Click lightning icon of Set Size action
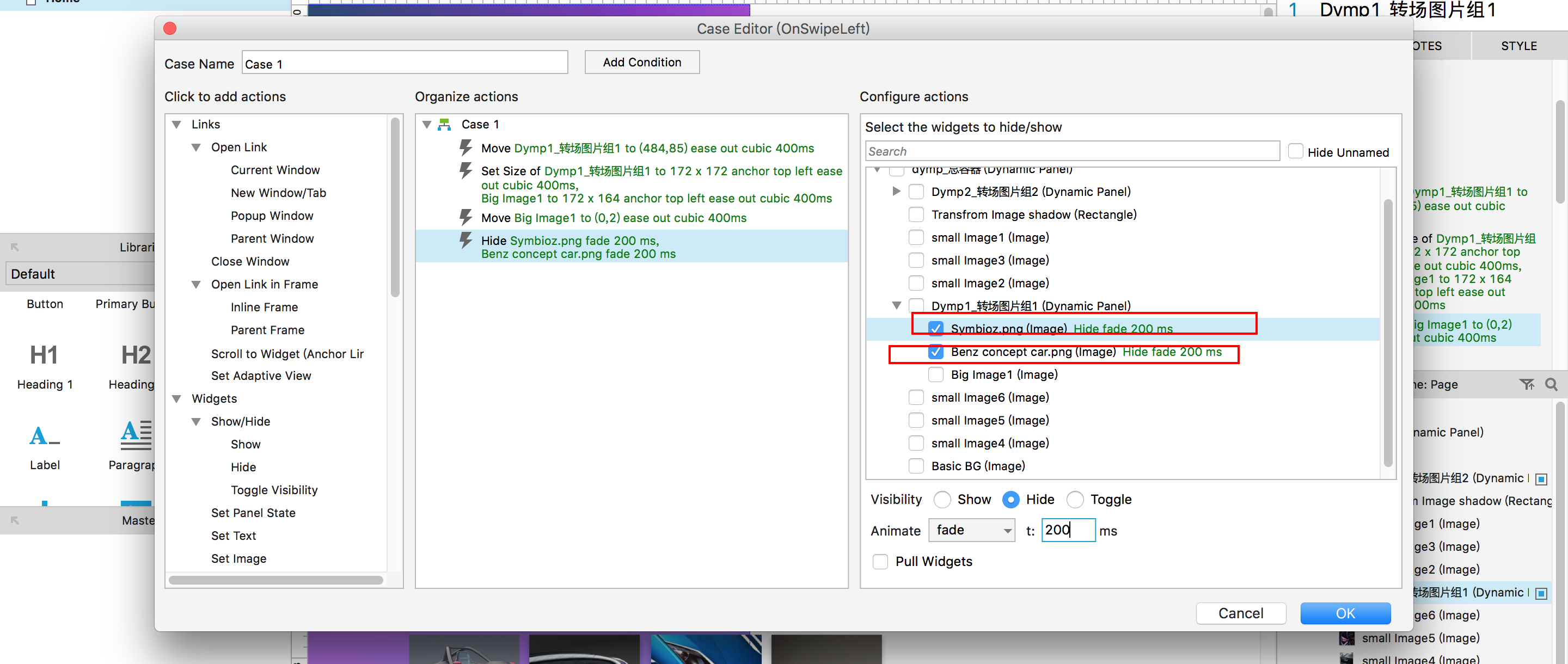This screenshot has height=664, width=1568. click(465, 170)
